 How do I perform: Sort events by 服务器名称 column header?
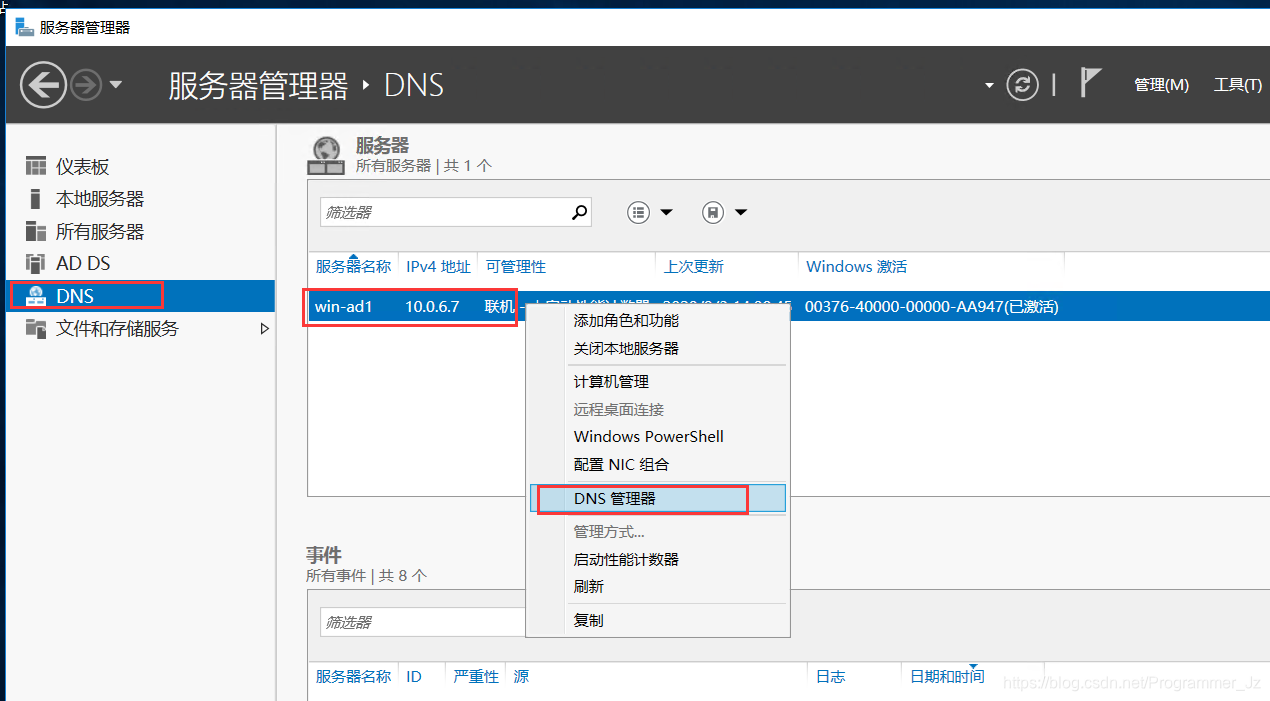point(353,677)
